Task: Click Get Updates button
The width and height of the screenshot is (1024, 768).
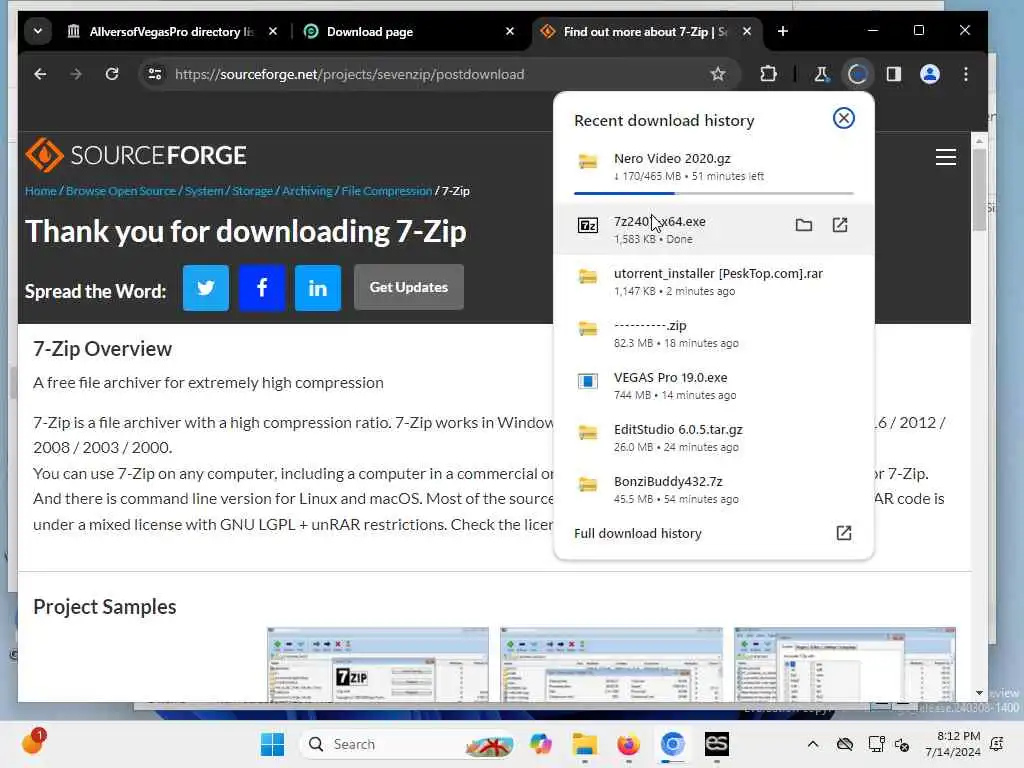Action: click(x=409, y=287)
